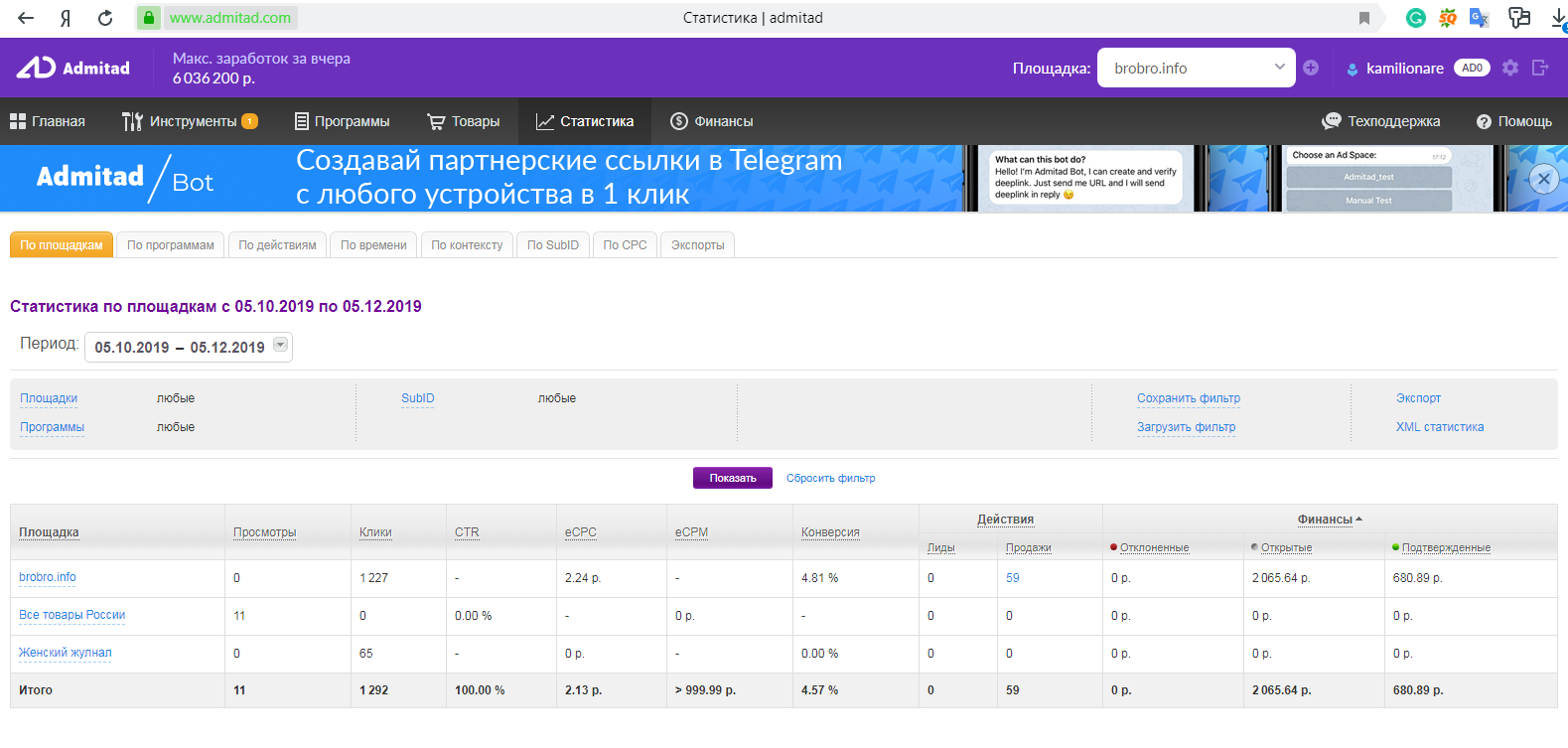Sort by eCPC column header

tap(581, 532)
